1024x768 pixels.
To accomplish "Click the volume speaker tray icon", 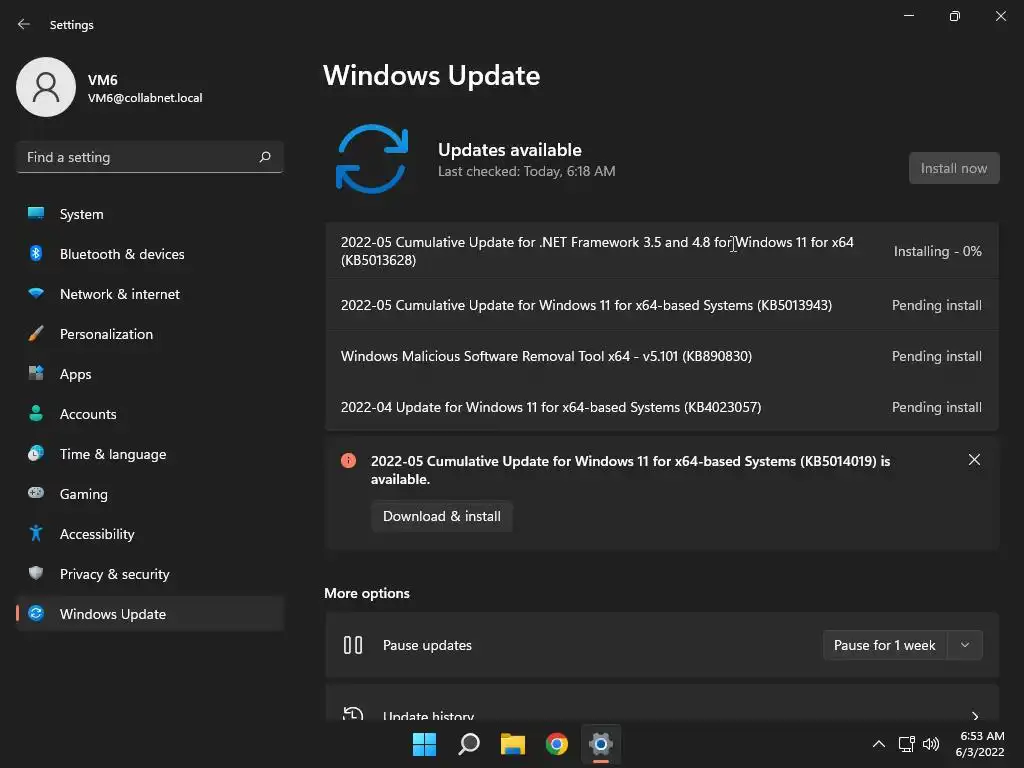I will pyautogui.click(x=931, y=744).
